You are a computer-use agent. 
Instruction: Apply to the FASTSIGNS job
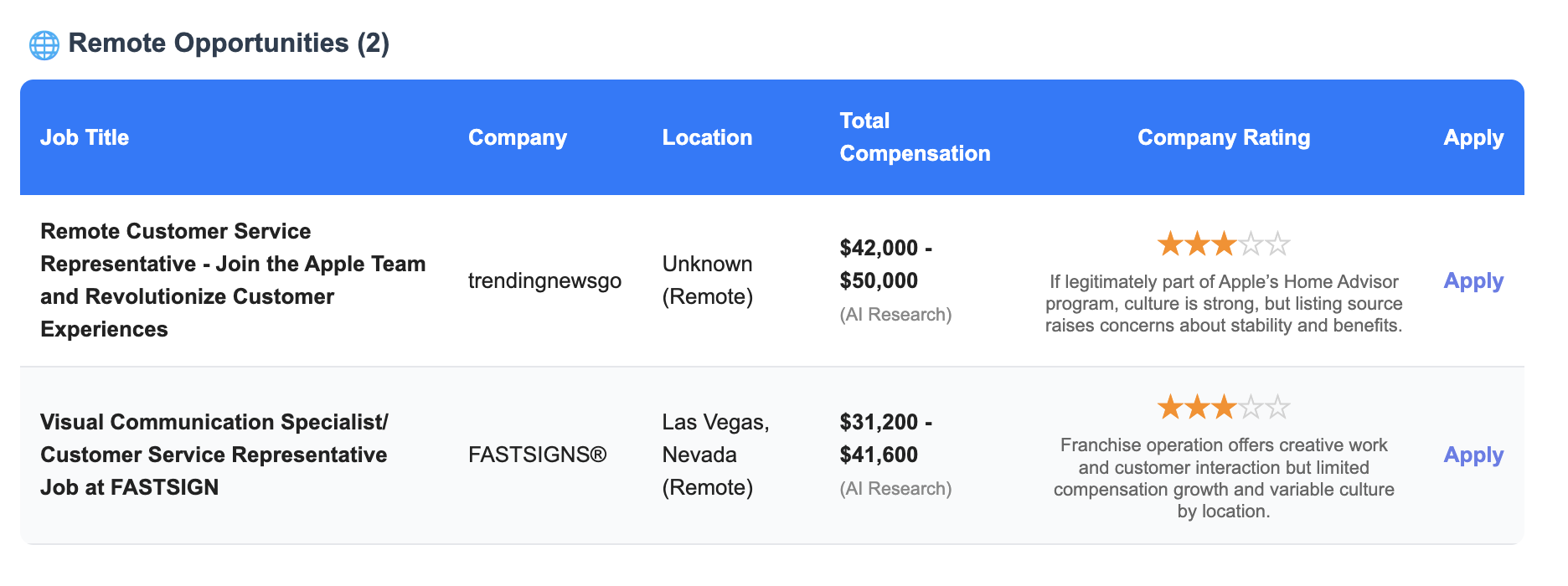click(x=1473, y=455)
